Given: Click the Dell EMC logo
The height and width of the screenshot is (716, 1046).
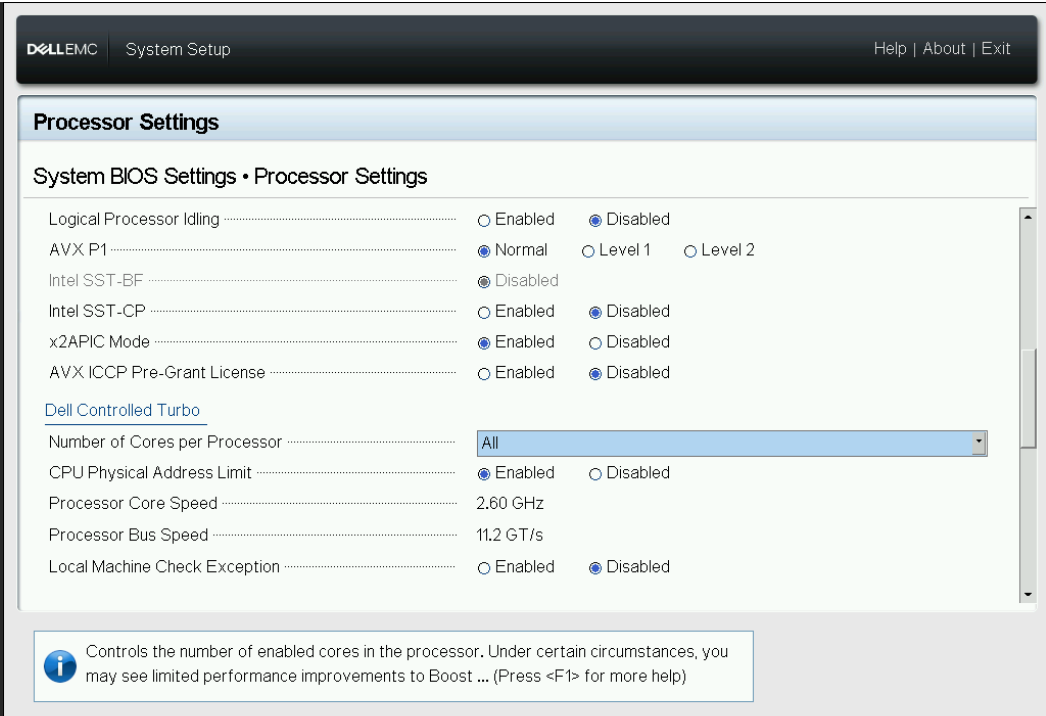Looking at the screenshot, I should click(62, 49).
